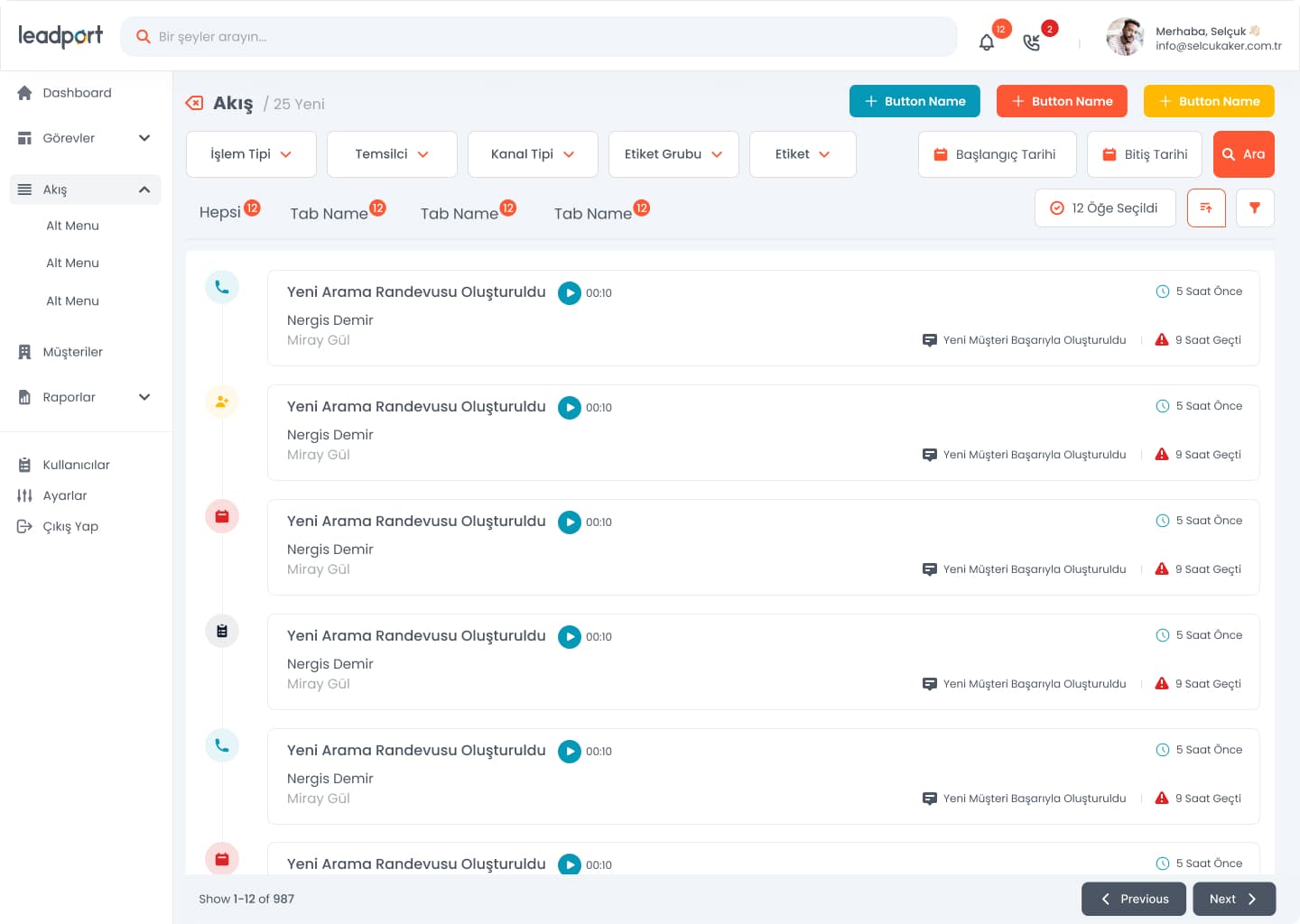Open the notifications bell icon
Viewport: 1300px width, 924px height.
tap(987, 42)
